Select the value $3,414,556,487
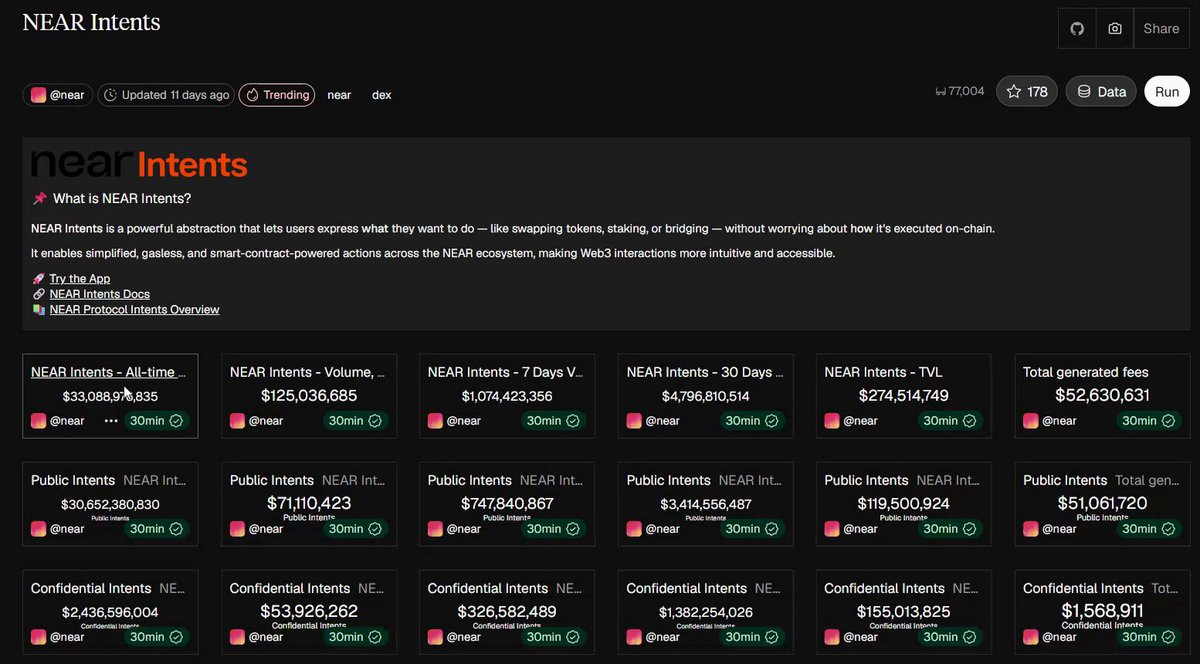Screen dimensions: 1200x664 pyautogui.click(x=706, y=504)
